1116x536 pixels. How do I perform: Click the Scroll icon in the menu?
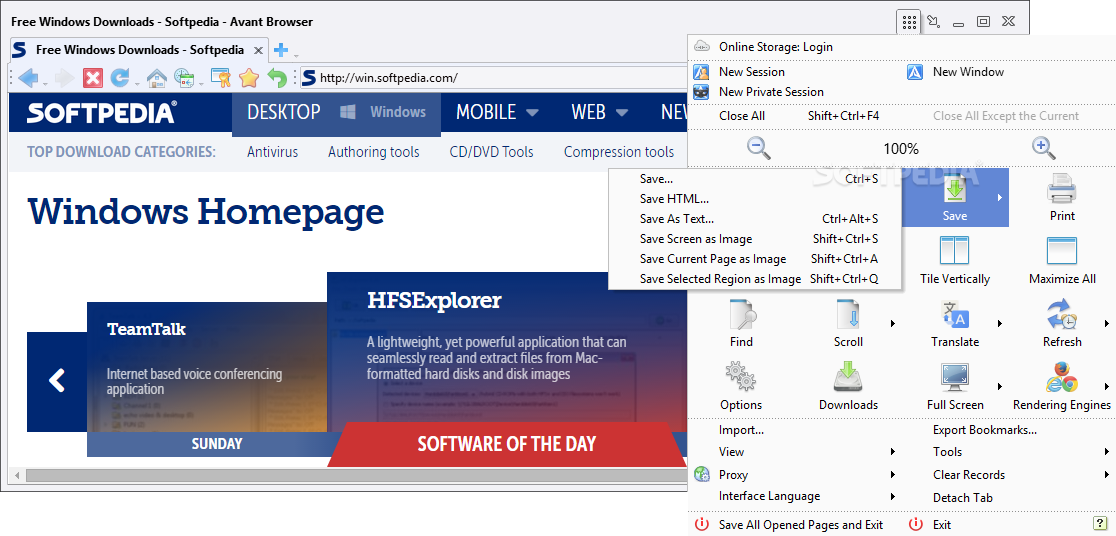click(848, 315)
